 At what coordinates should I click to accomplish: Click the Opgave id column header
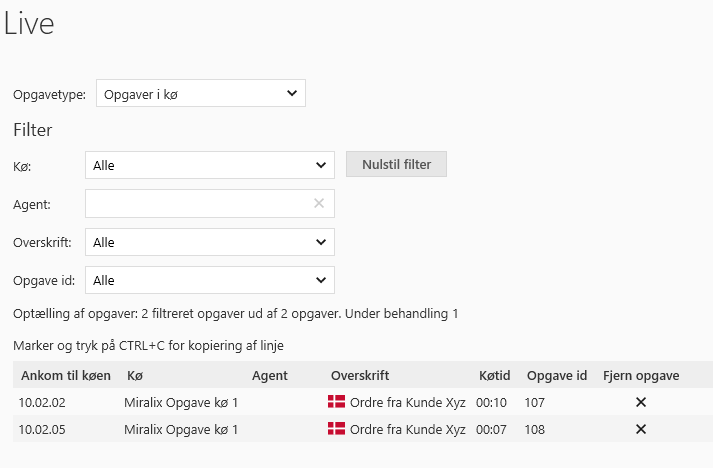tap(556, 376)
